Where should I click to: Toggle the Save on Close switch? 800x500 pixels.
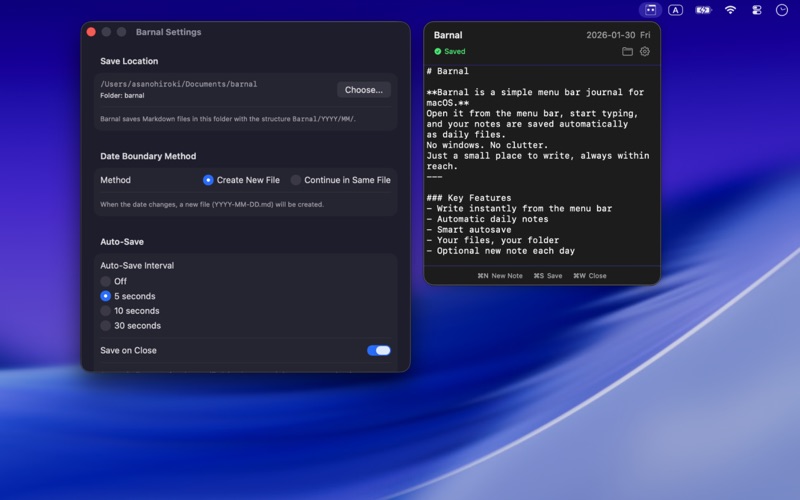(379, 351)
